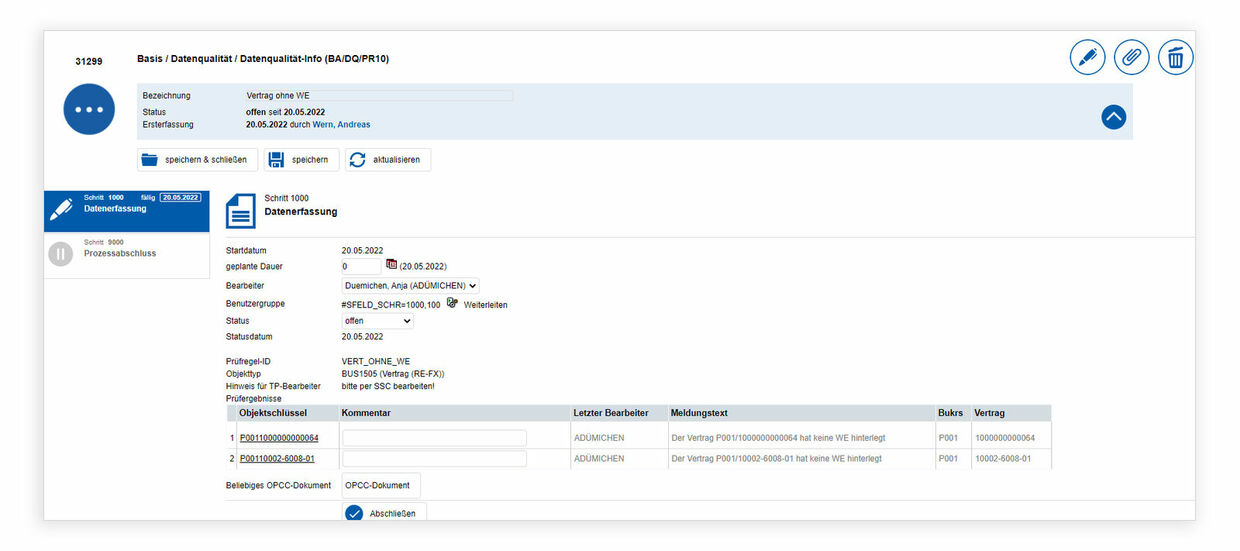Viewport: 1240px width, 551px height.
Task: Switch to the Prozessabschluss step
Action: (x=126, y=254)
